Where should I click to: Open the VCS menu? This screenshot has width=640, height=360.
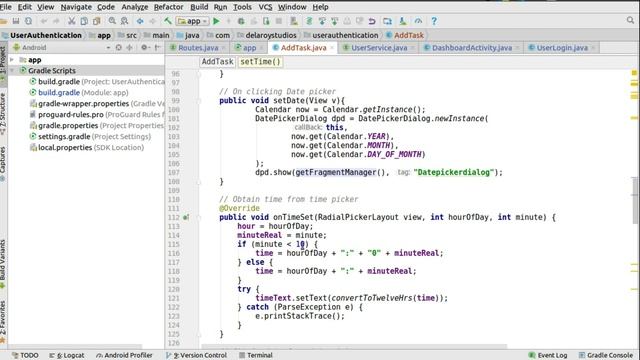point(265,7)
